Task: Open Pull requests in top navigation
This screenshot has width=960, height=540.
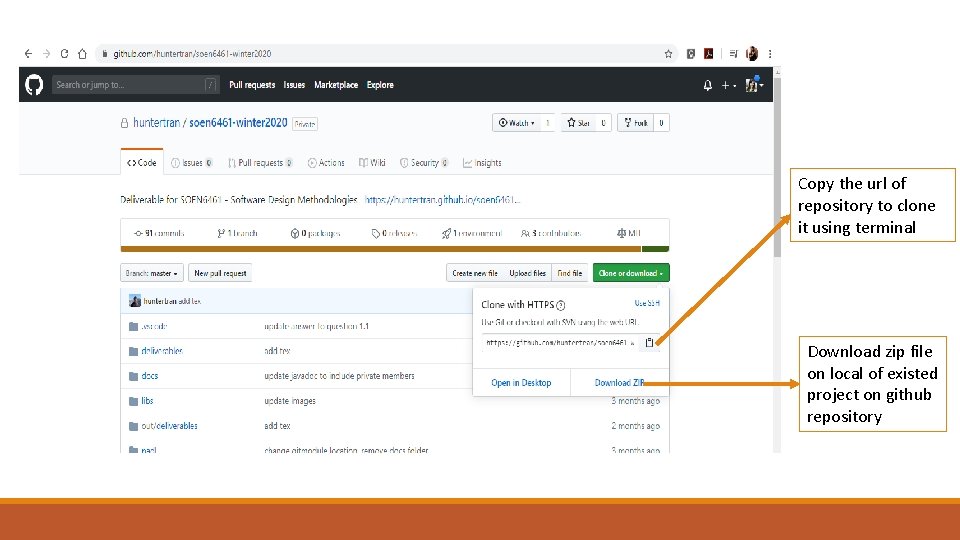Action: click(252, 85)
